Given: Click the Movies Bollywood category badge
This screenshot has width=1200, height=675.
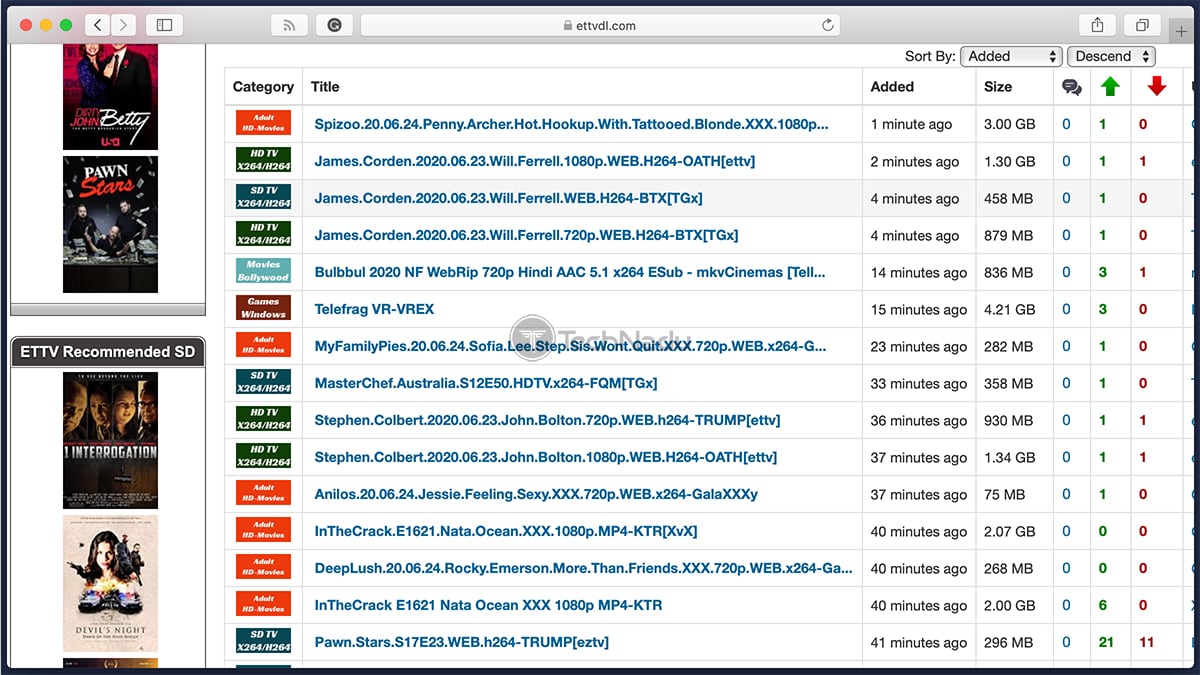Looking at the screenshot, I should (x=263, y=271).
